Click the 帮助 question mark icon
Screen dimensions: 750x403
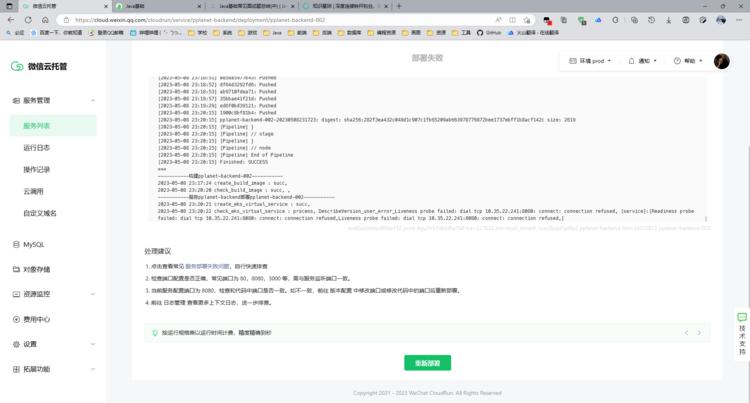click(677, 61)
